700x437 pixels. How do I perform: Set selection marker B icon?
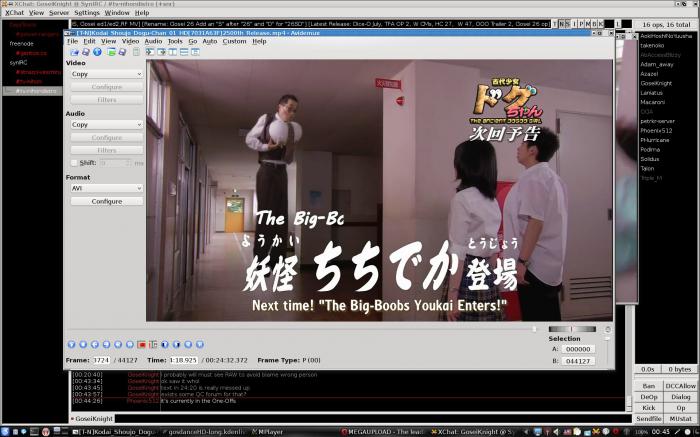(x=153, y=344)
